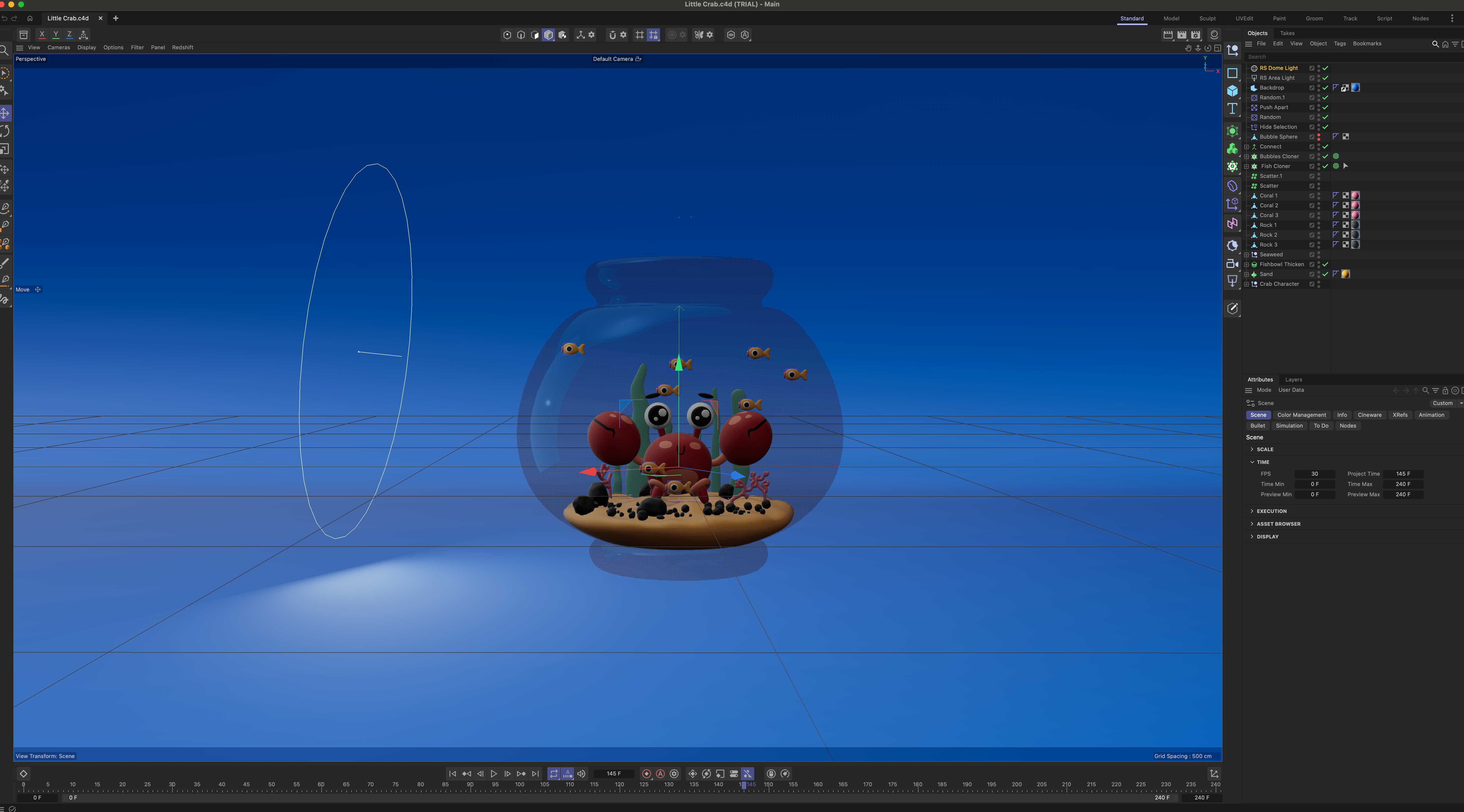Add a Camera object from the palette

pos(1232,264)
